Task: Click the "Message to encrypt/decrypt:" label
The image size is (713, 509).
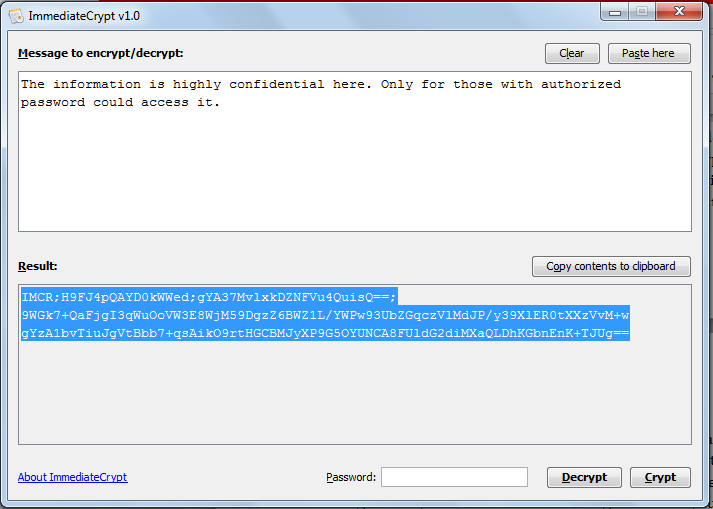Action: coord(100,53)
